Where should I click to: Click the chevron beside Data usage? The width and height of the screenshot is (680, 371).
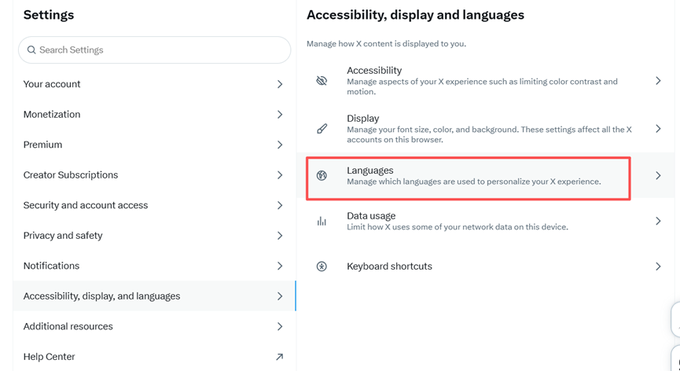[658, 221]
